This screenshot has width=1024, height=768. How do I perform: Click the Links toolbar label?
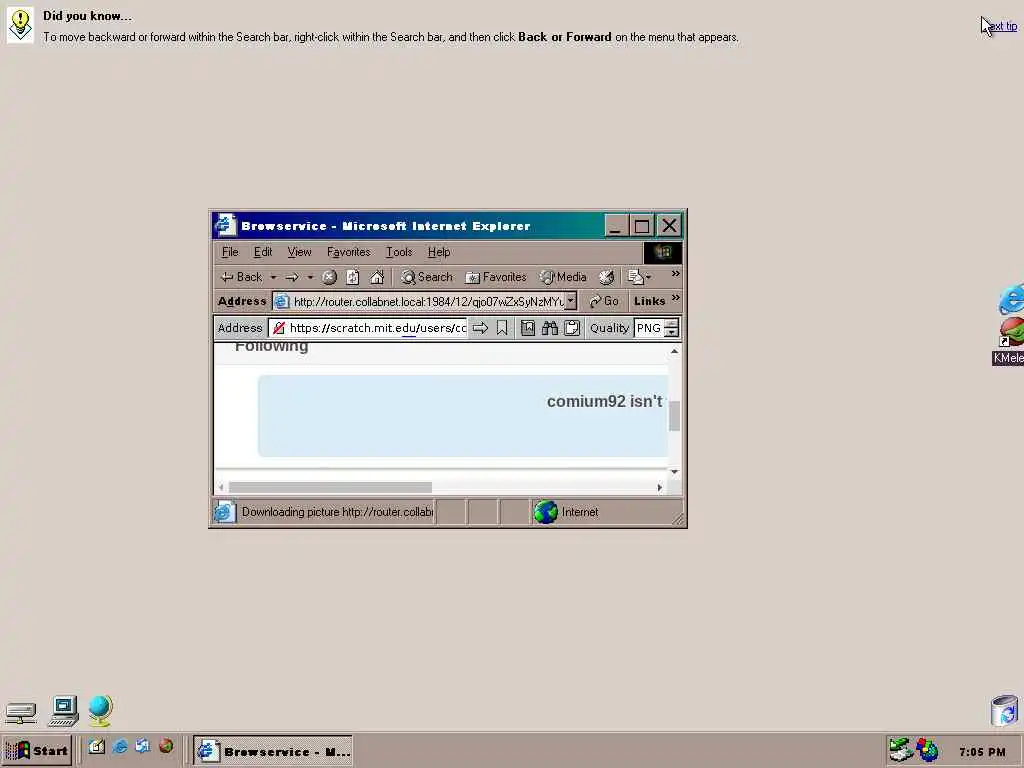point(649,301)
